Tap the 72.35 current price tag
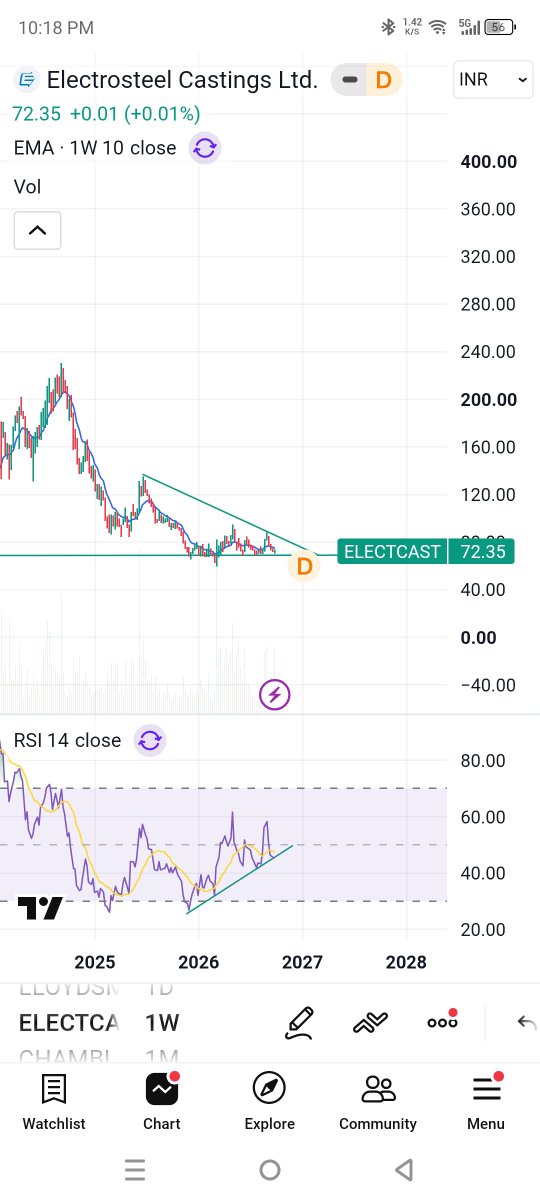 click(x=482, y=552)
